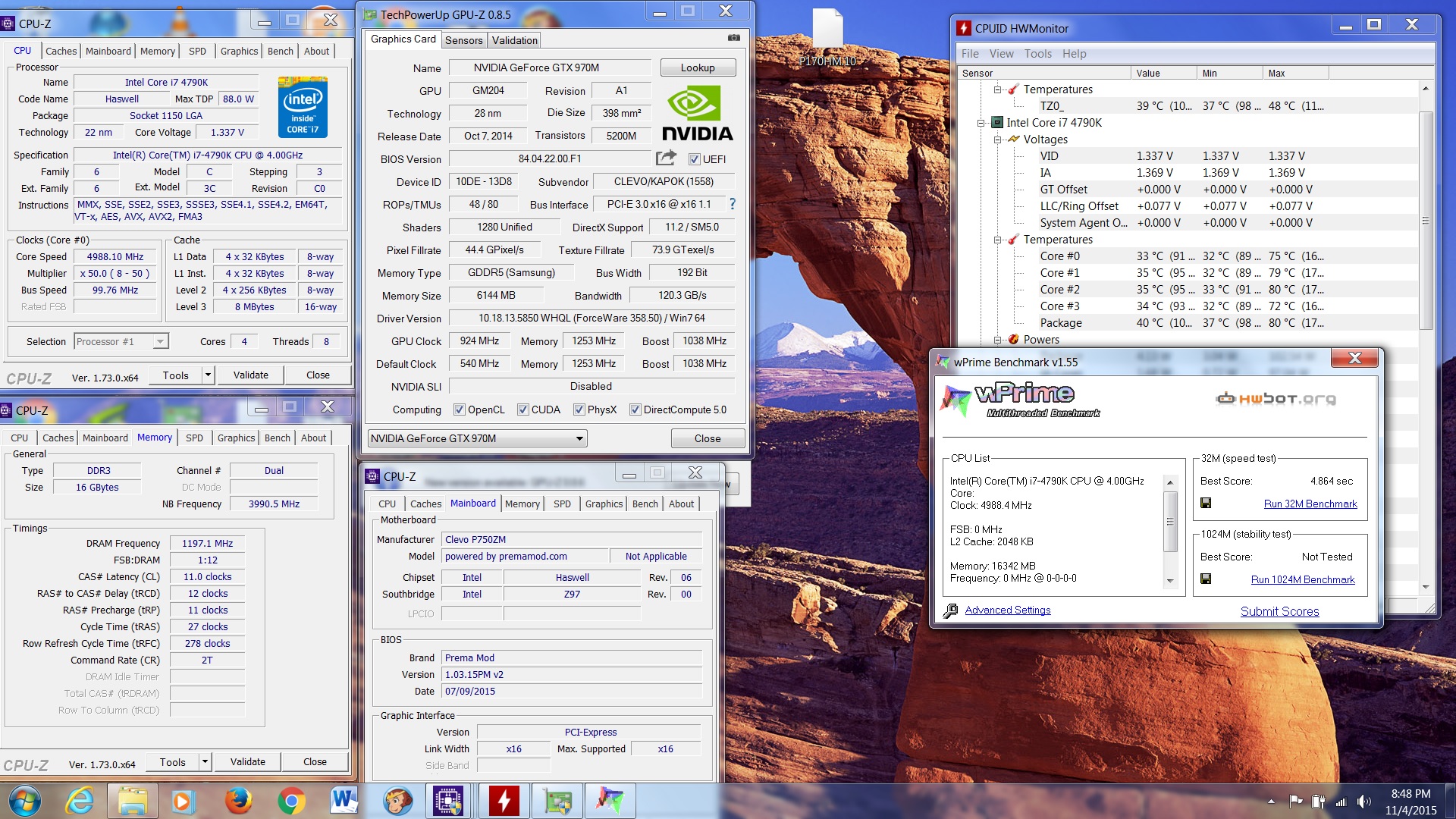Switch to Sensors tab in GPU-Z

click(463, 40)
